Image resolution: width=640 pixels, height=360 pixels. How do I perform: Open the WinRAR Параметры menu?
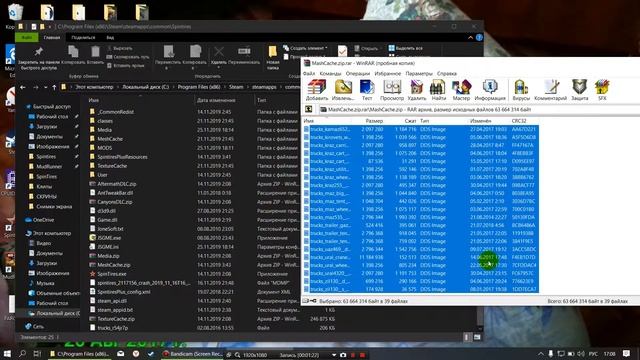(419, 73)
